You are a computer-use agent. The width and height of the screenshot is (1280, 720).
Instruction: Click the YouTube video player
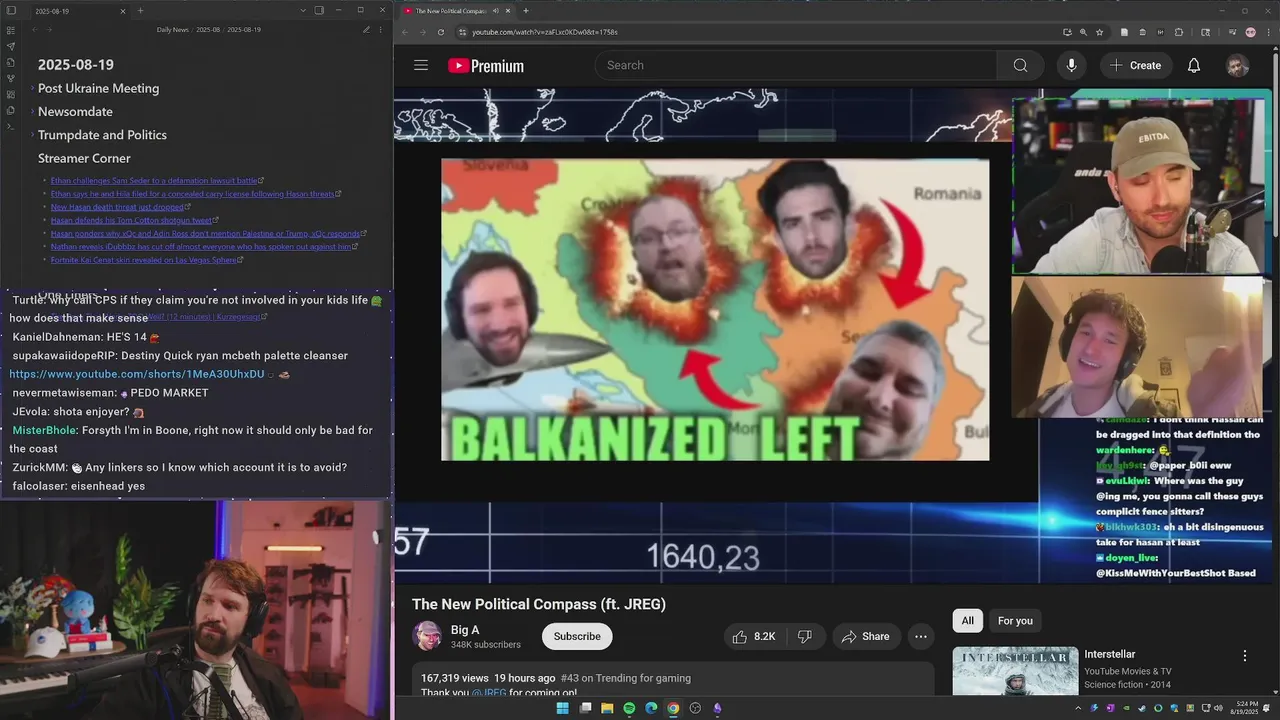715,335
